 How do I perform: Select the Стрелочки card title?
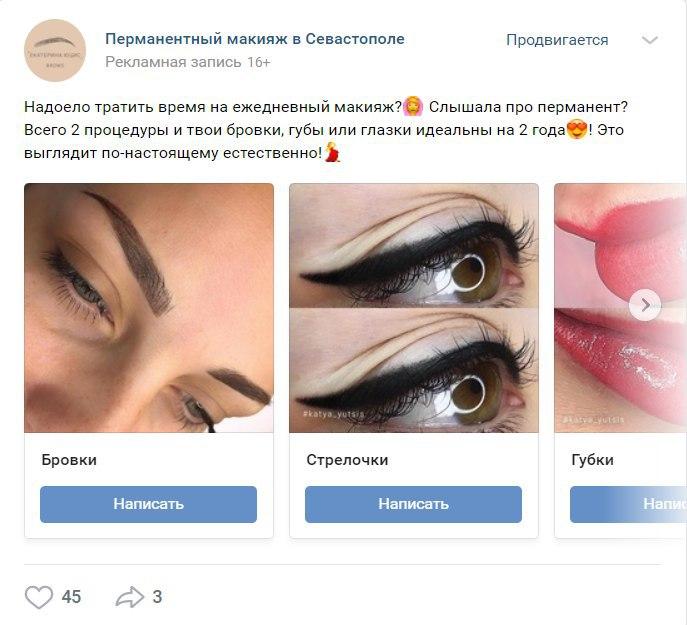click(x=347, y=460)
